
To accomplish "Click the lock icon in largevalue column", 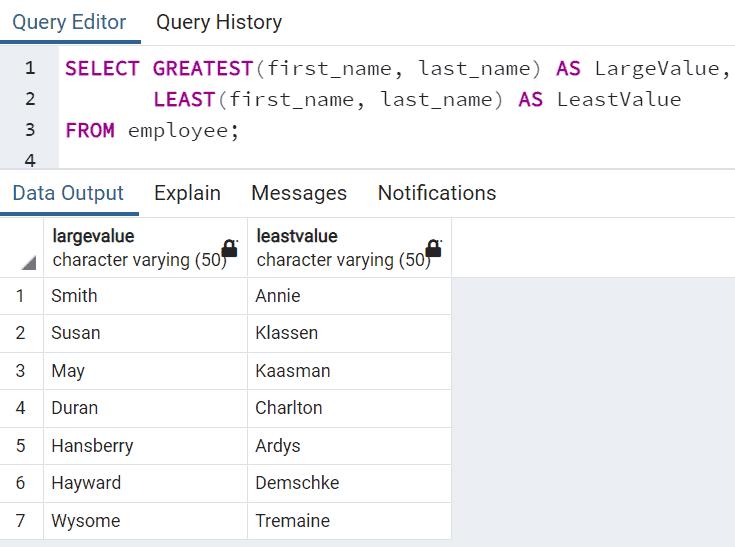I will 230,248.
